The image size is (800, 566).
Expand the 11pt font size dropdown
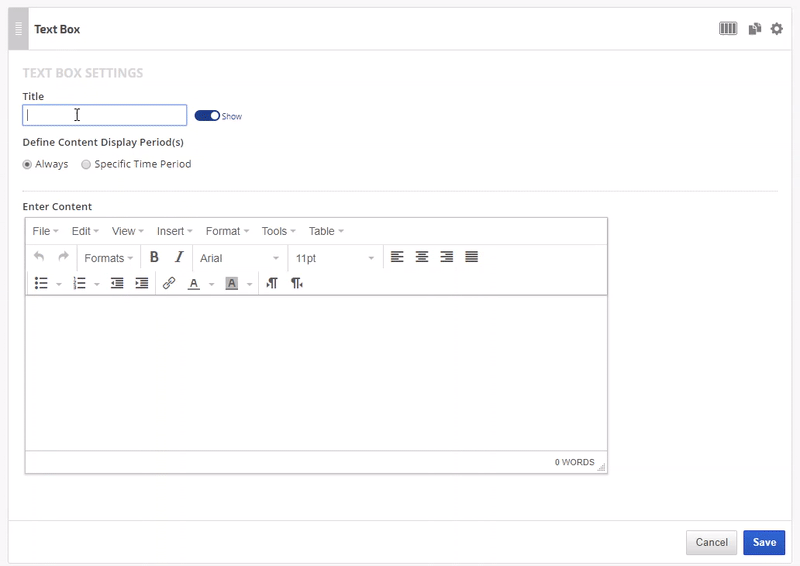coord(334,258)
